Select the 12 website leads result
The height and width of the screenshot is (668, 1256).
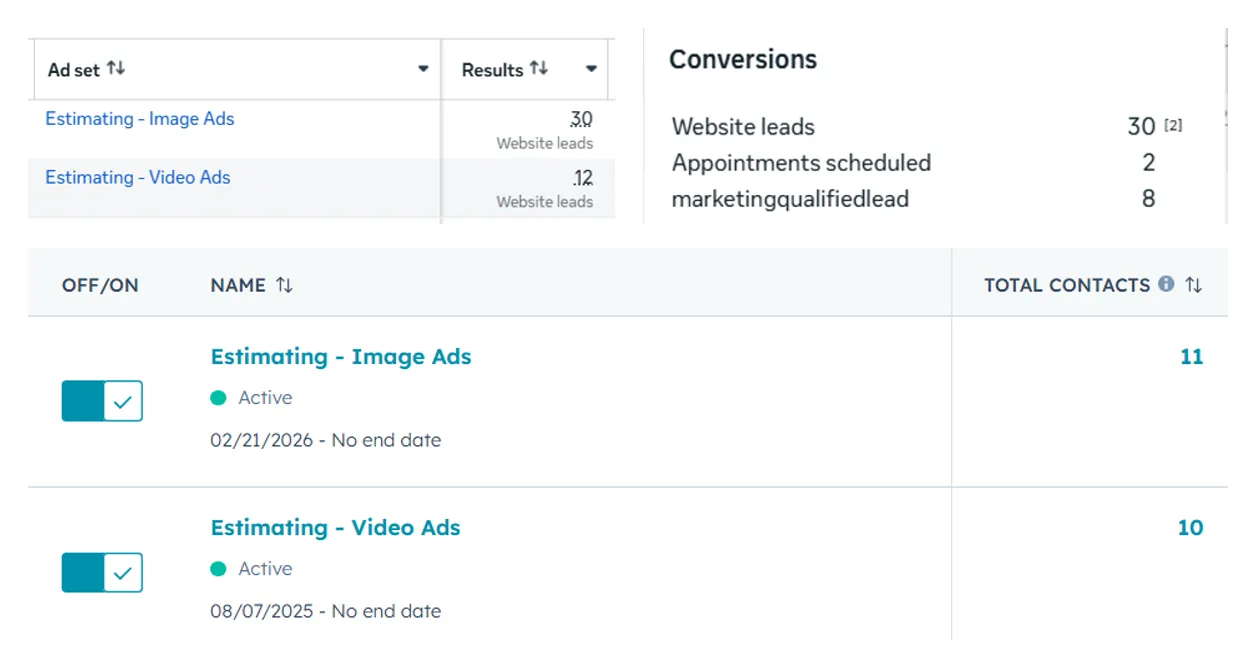tap(583, 178)
